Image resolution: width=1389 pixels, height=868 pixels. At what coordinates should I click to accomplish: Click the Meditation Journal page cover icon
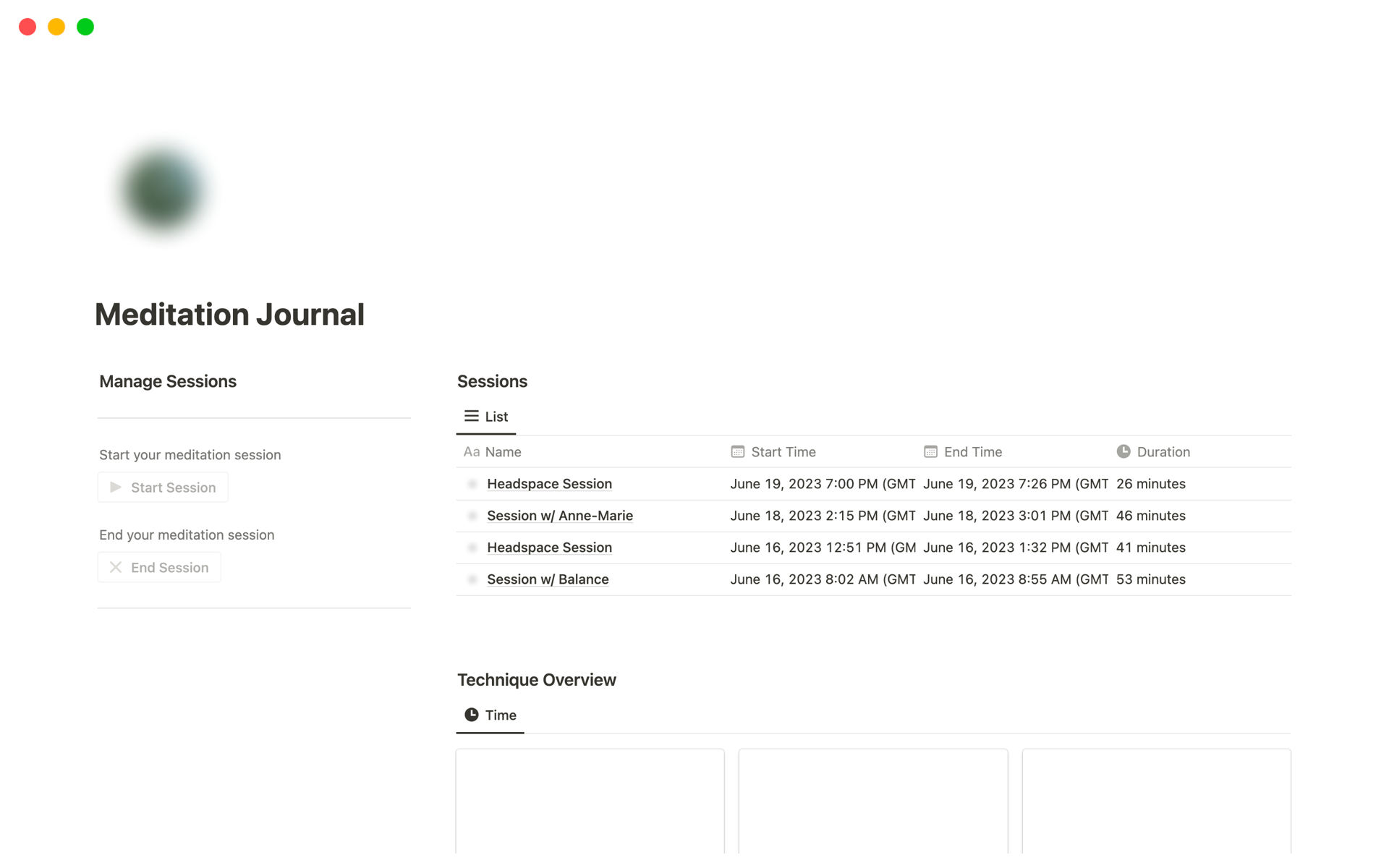[161, 189]
